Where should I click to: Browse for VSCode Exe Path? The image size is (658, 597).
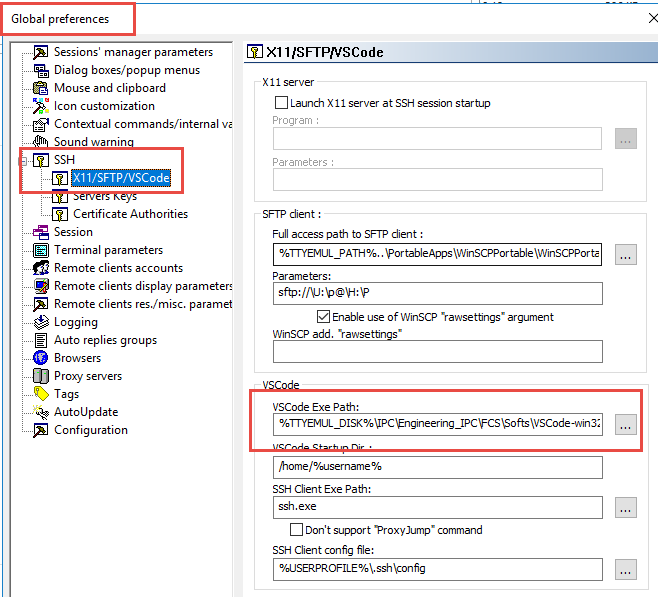pos(626,424)
